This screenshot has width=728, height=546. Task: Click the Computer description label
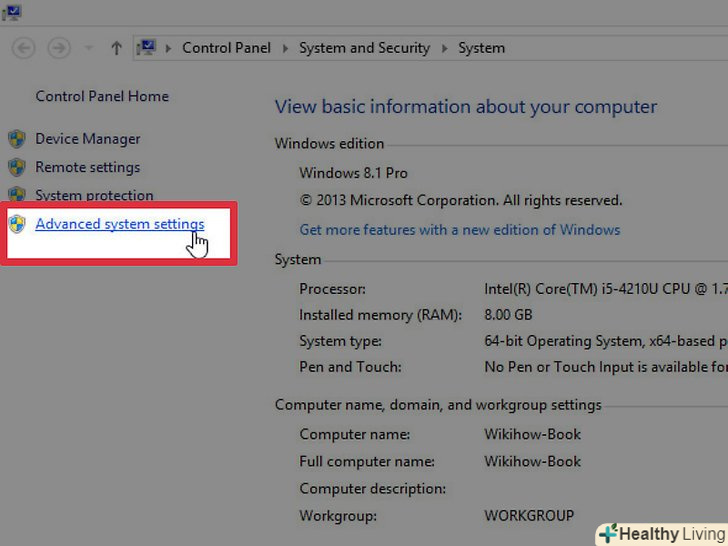[372, 488]
